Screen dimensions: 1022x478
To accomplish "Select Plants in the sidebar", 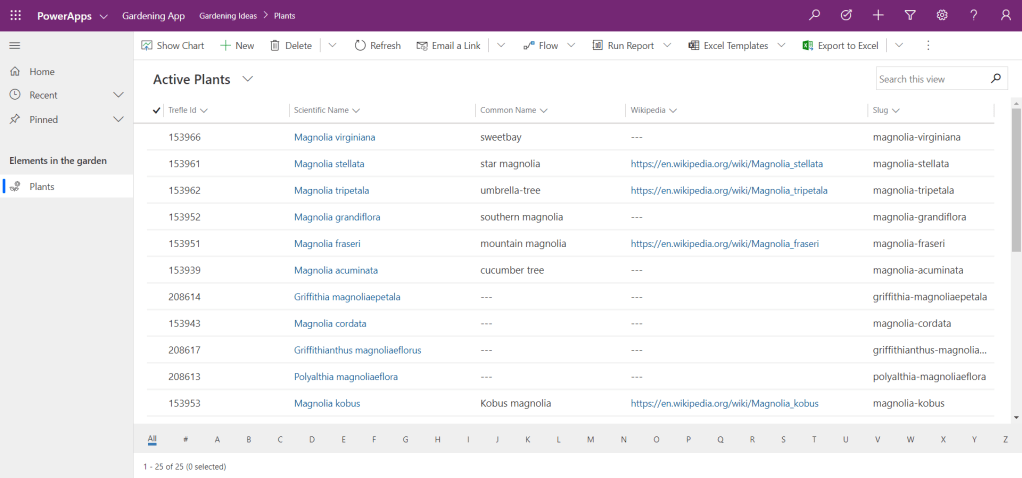I will tap(42, 187).
